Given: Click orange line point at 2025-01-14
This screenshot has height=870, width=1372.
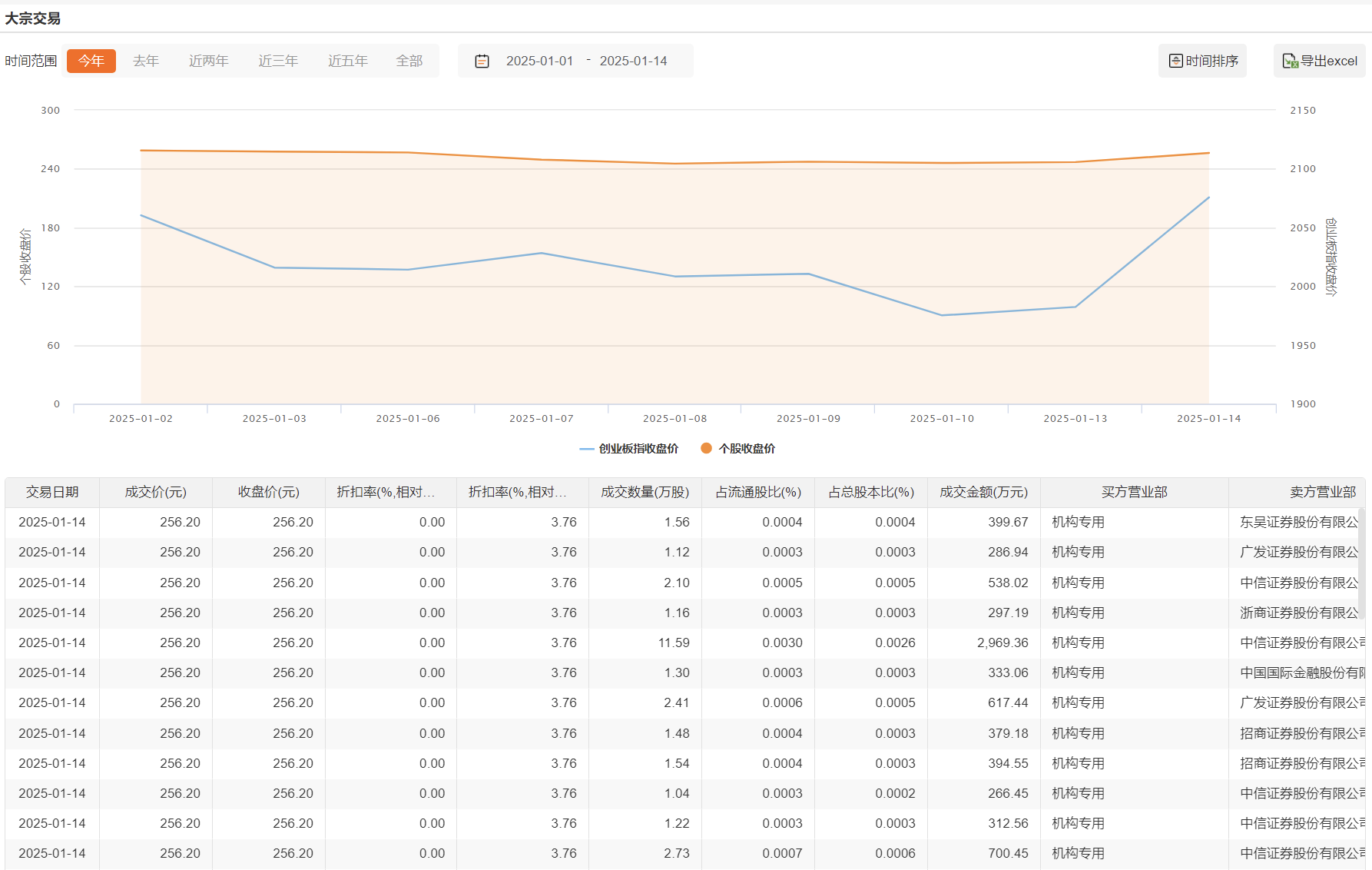Looking at the screenshot, I should 1208,153.
